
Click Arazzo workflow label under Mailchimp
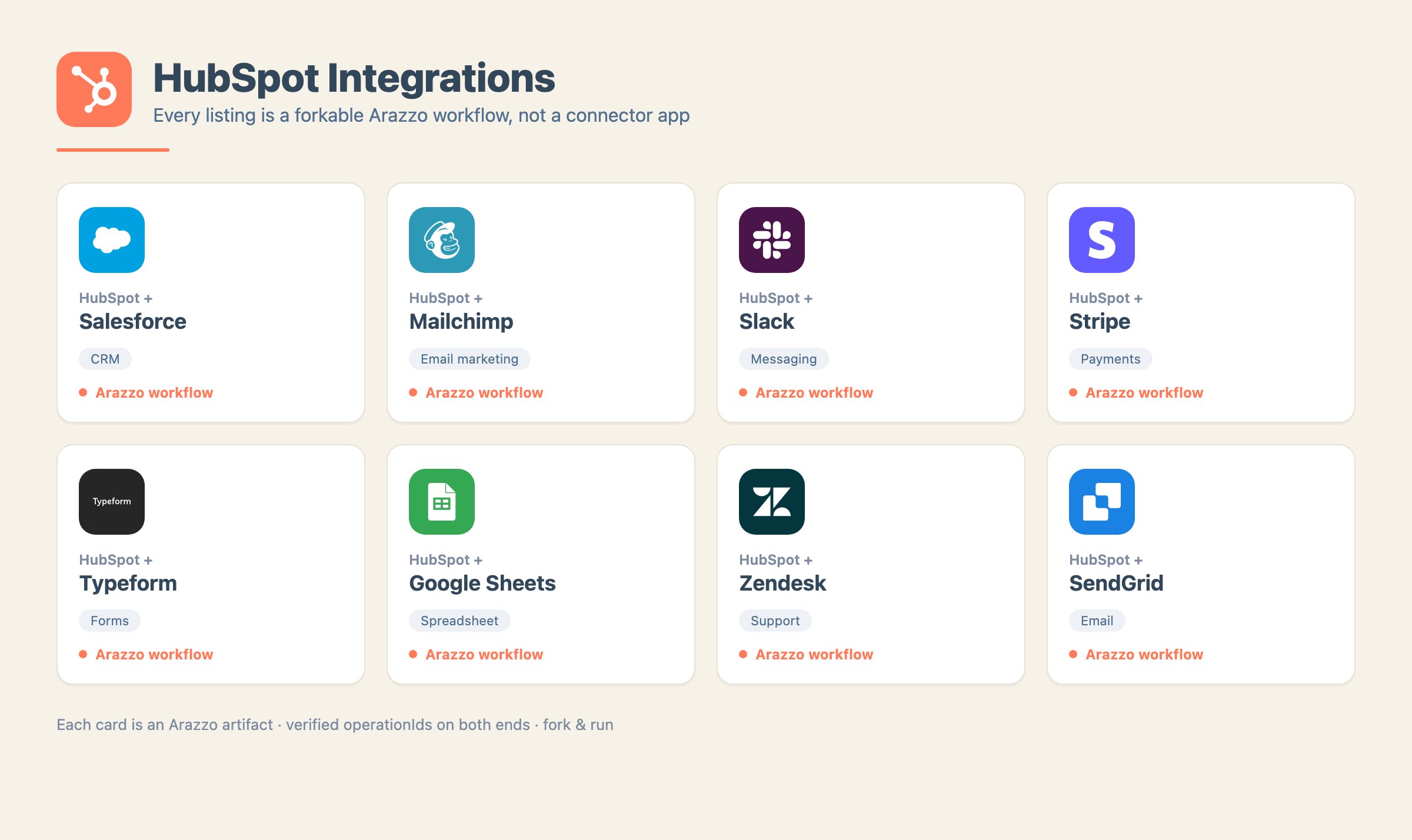(x=484, y=393)
